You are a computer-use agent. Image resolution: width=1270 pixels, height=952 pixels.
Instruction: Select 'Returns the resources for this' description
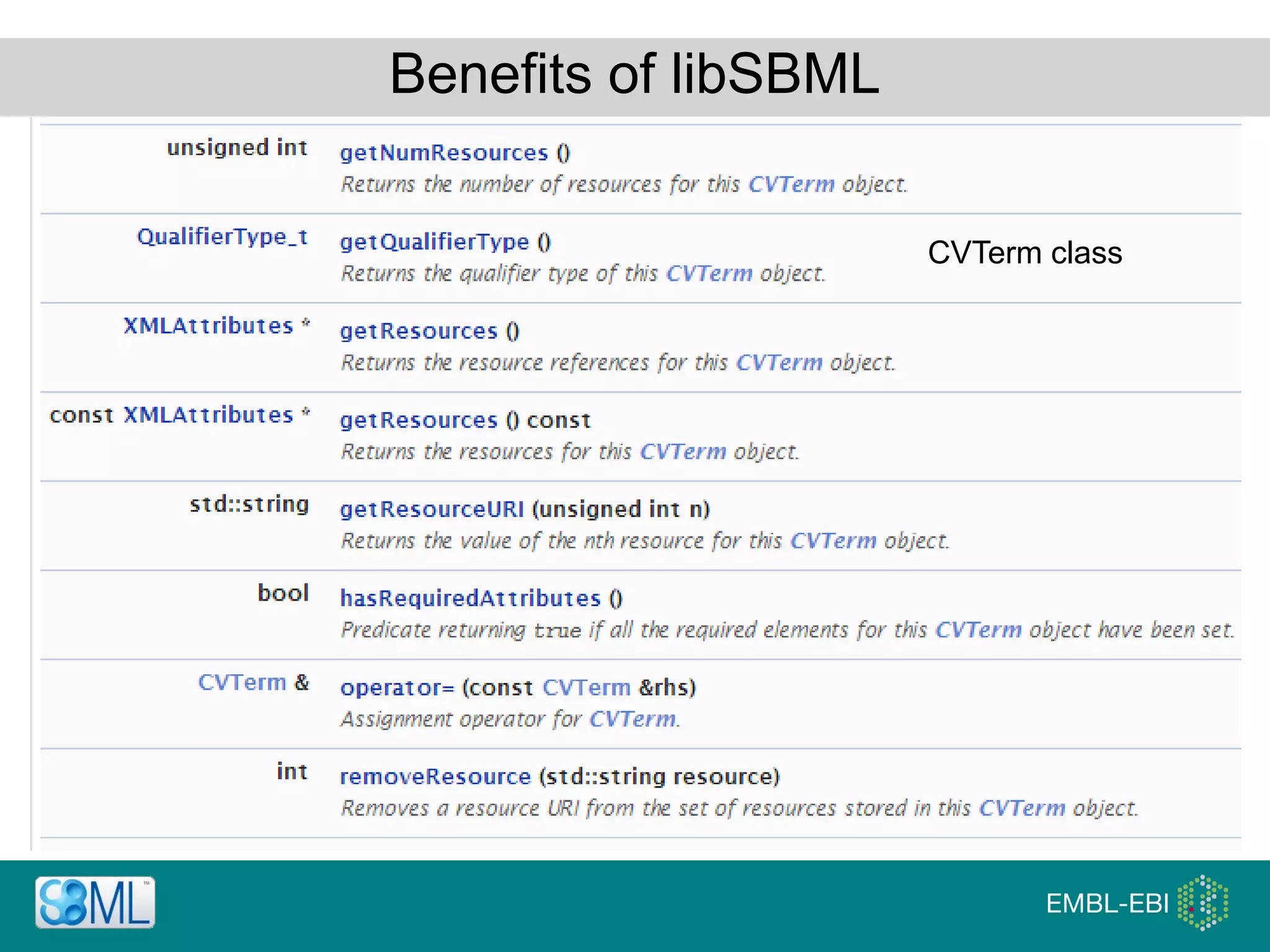[486, 452]
